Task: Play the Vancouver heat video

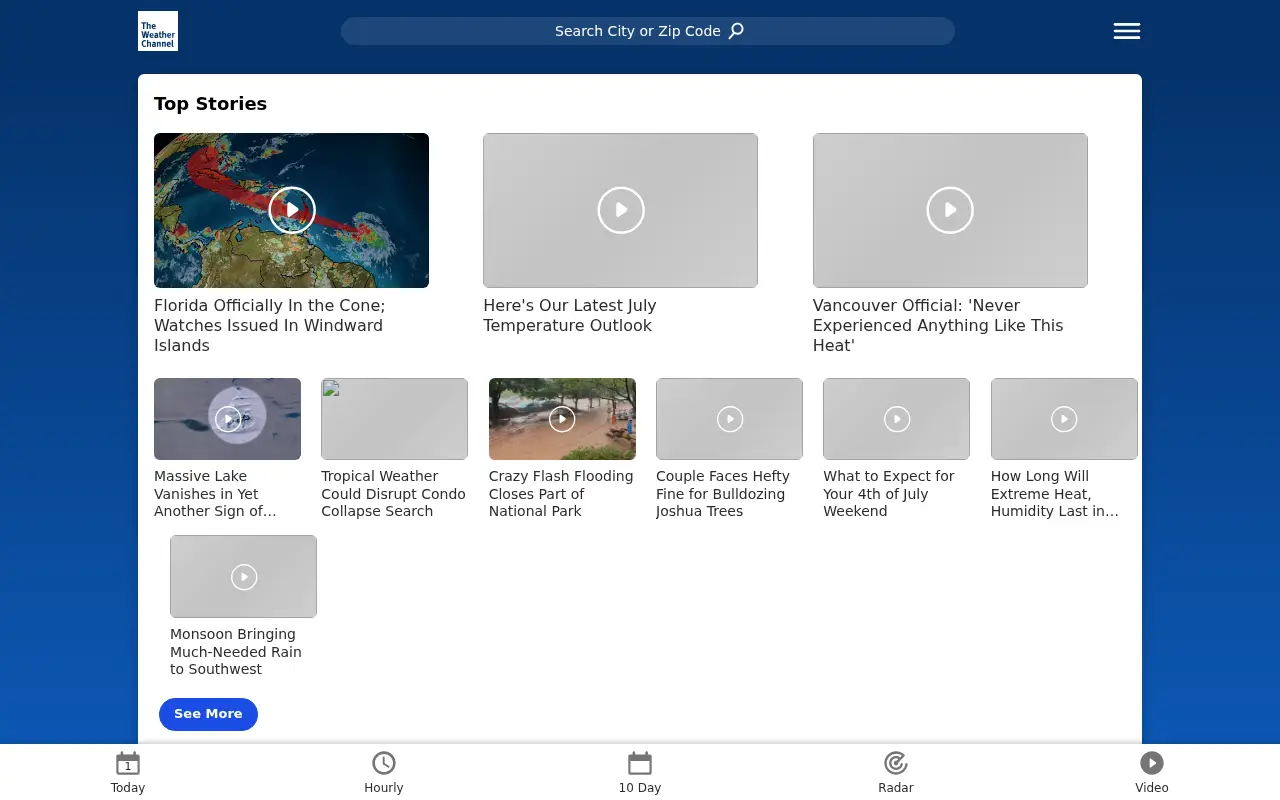Action: 950,210
